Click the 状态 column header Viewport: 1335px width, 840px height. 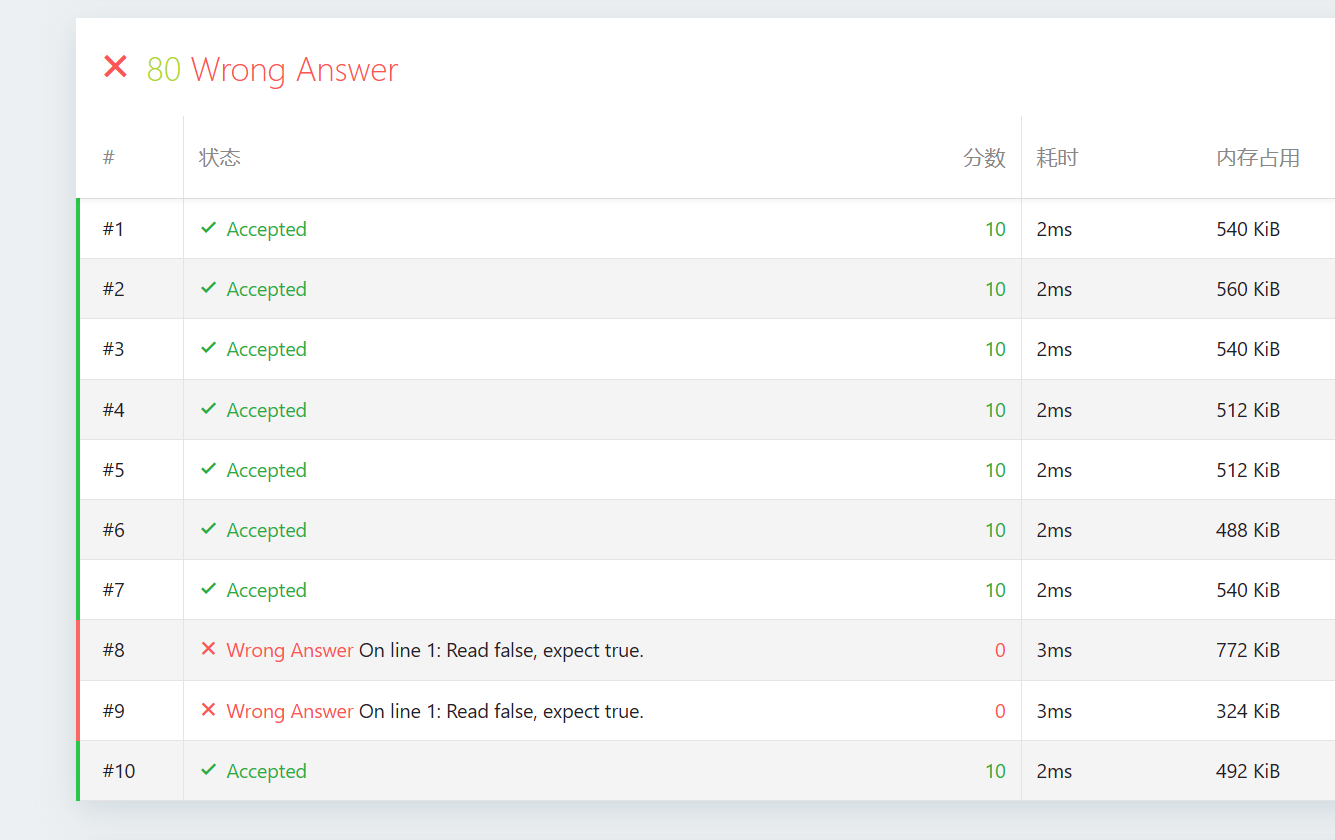point(220,158)
